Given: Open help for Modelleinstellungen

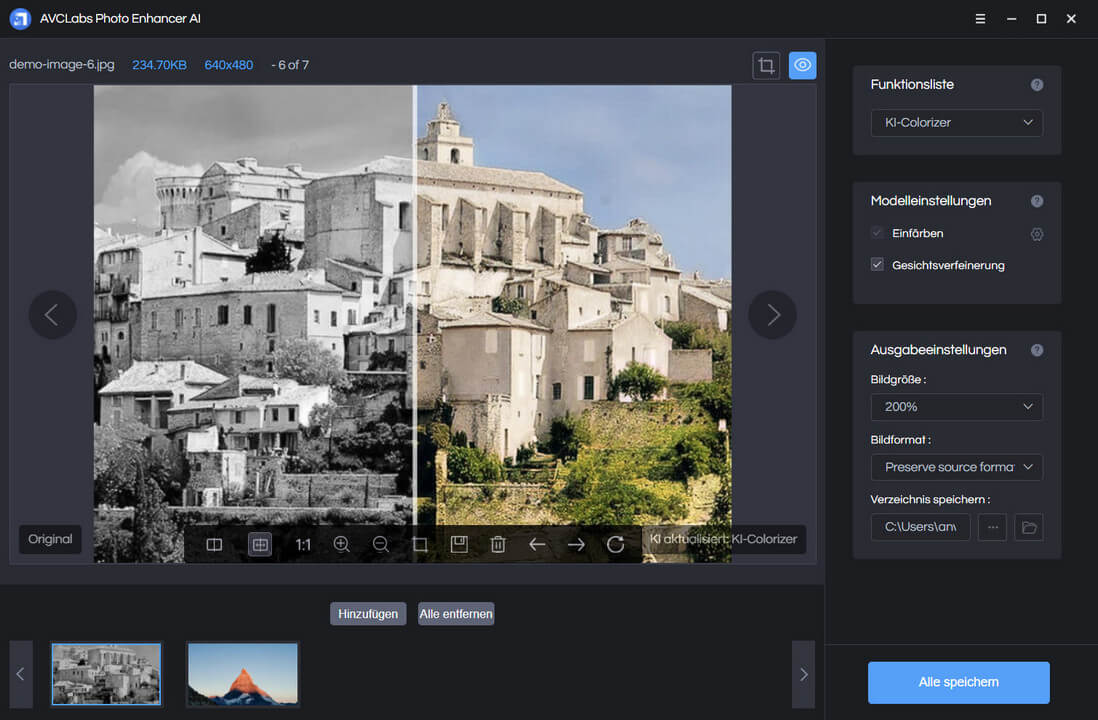Looking at the screenshot, I should point(1037,201).
